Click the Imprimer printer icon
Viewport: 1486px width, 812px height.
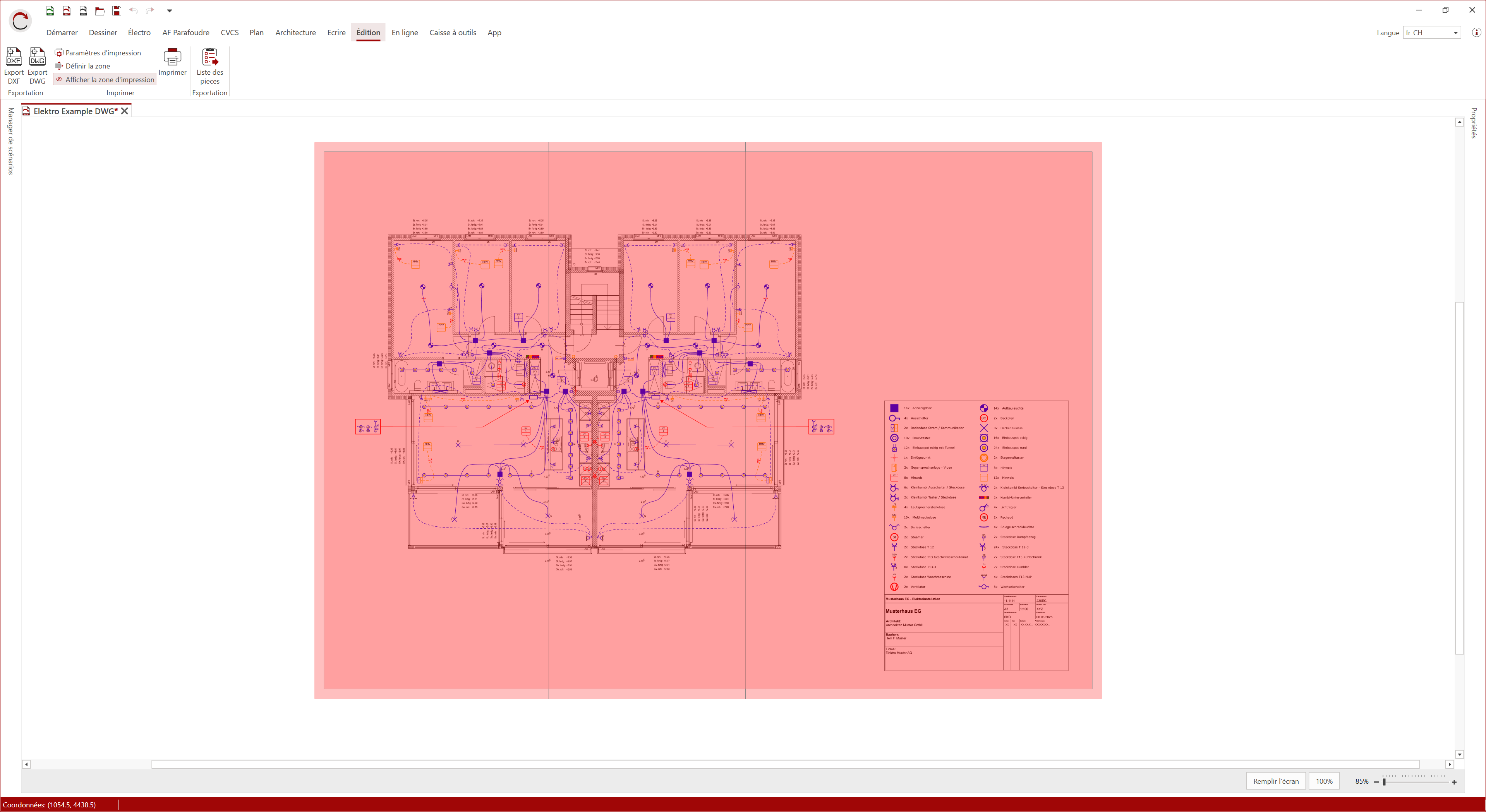[172, 58]
